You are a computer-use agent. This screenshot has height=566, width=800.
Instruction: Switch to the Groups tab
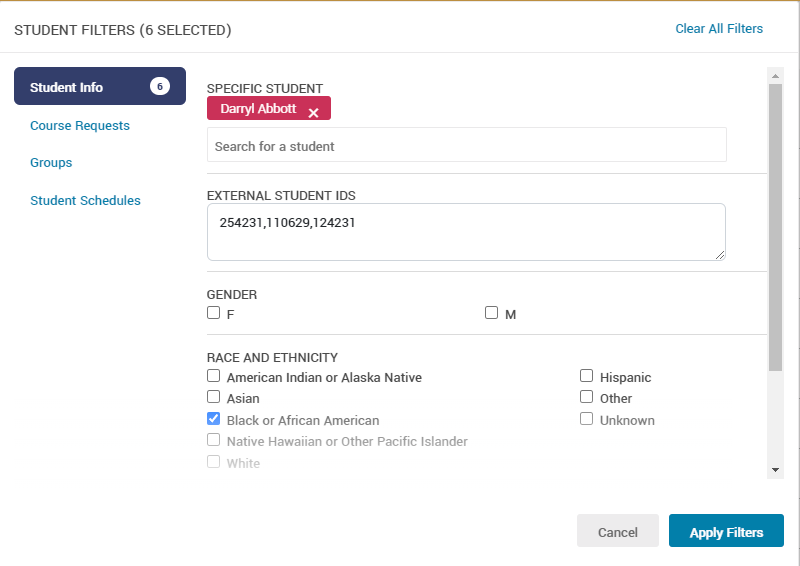tap(51, 163)
